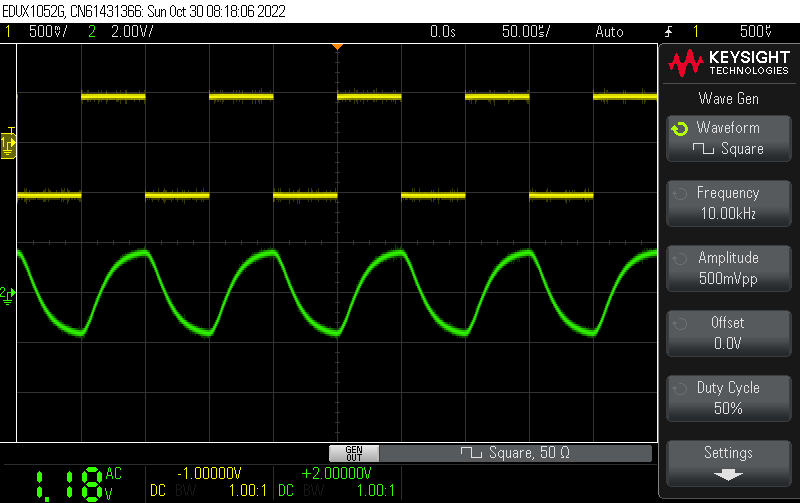Click the channel 1 500mV/ scale readout

pyautogui.click(x=48, y=32)
